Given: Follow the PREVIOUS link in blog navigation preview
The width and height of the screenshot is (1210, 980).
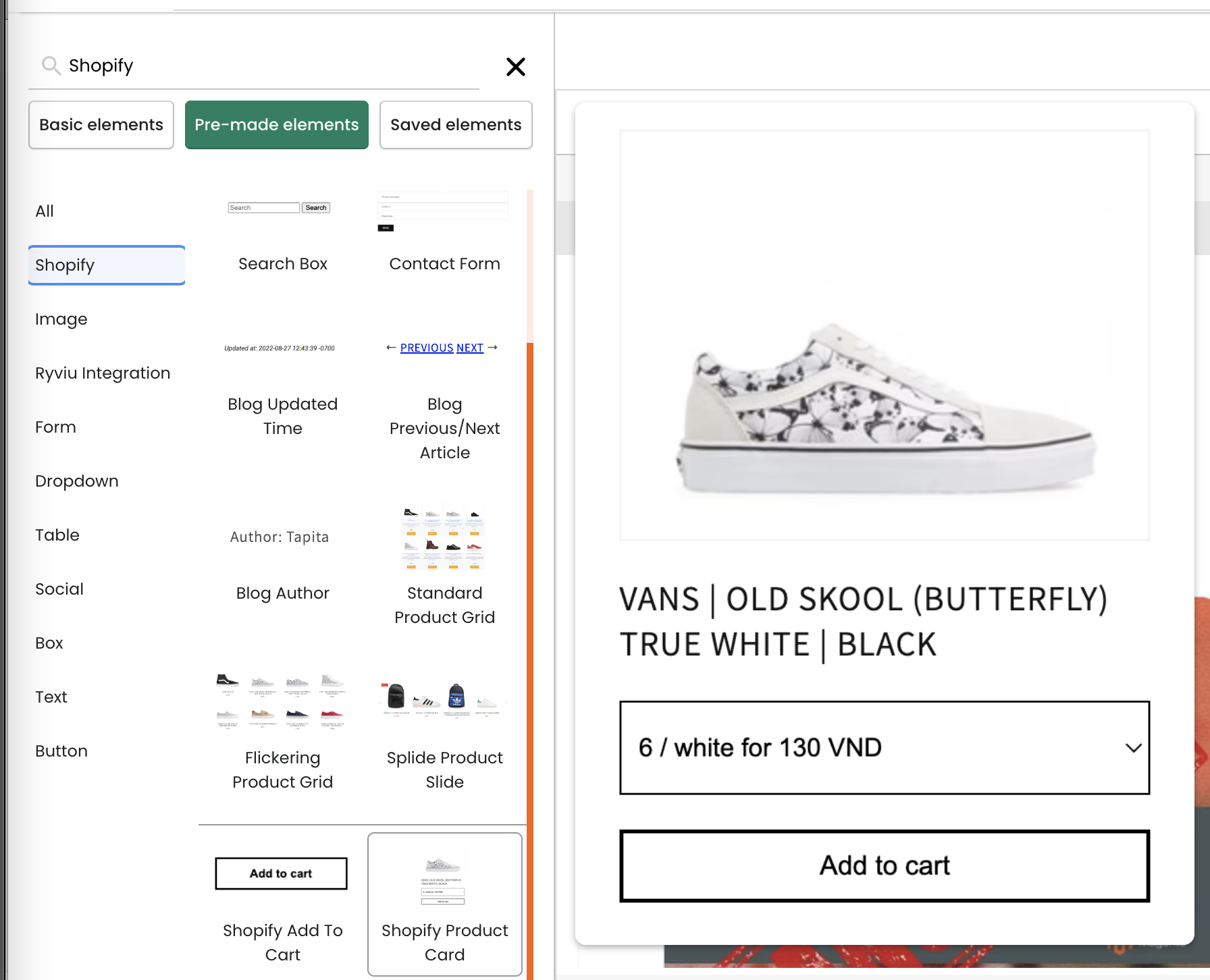Looking at the screenshot, I should (427, 348).
